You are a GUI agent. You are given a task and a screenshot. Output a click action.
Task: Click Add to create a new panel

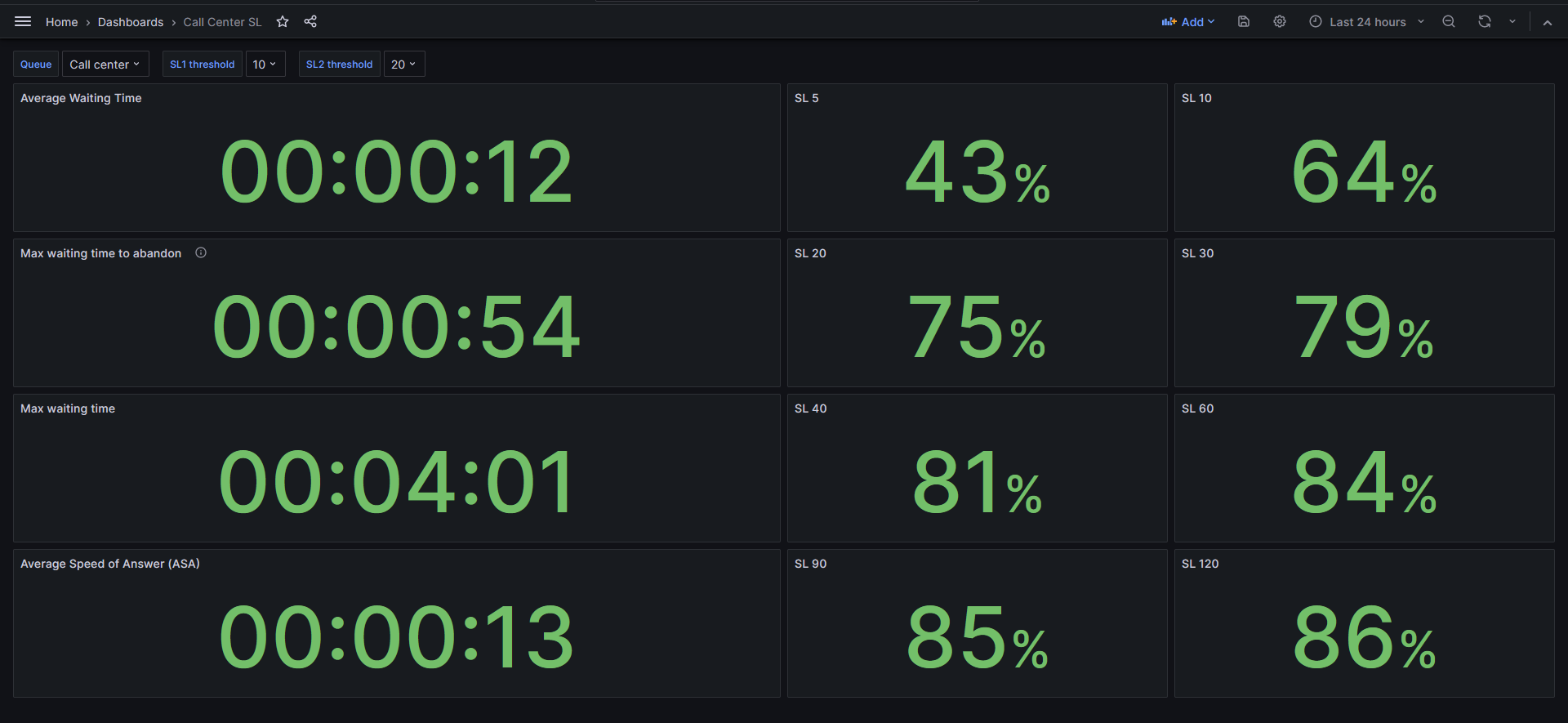tap(1188, 21)
